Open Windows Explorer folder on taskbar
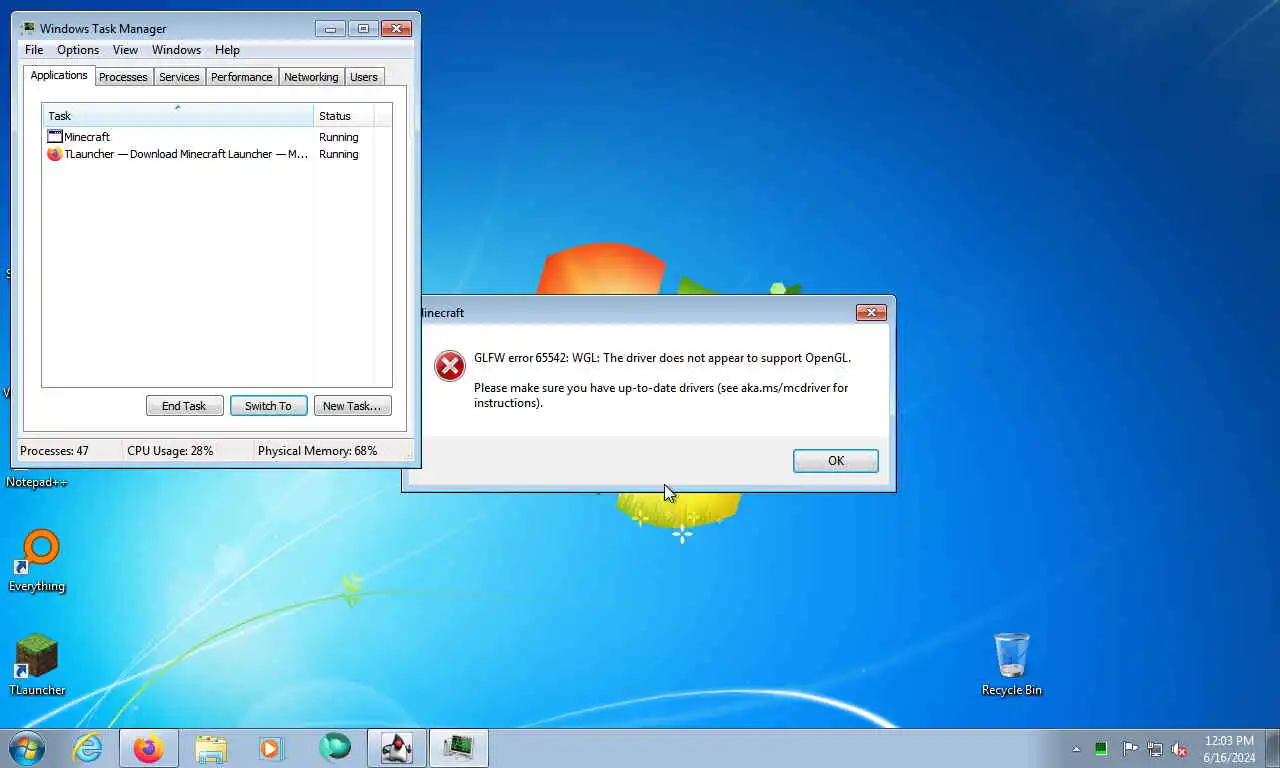 [211, 748]
